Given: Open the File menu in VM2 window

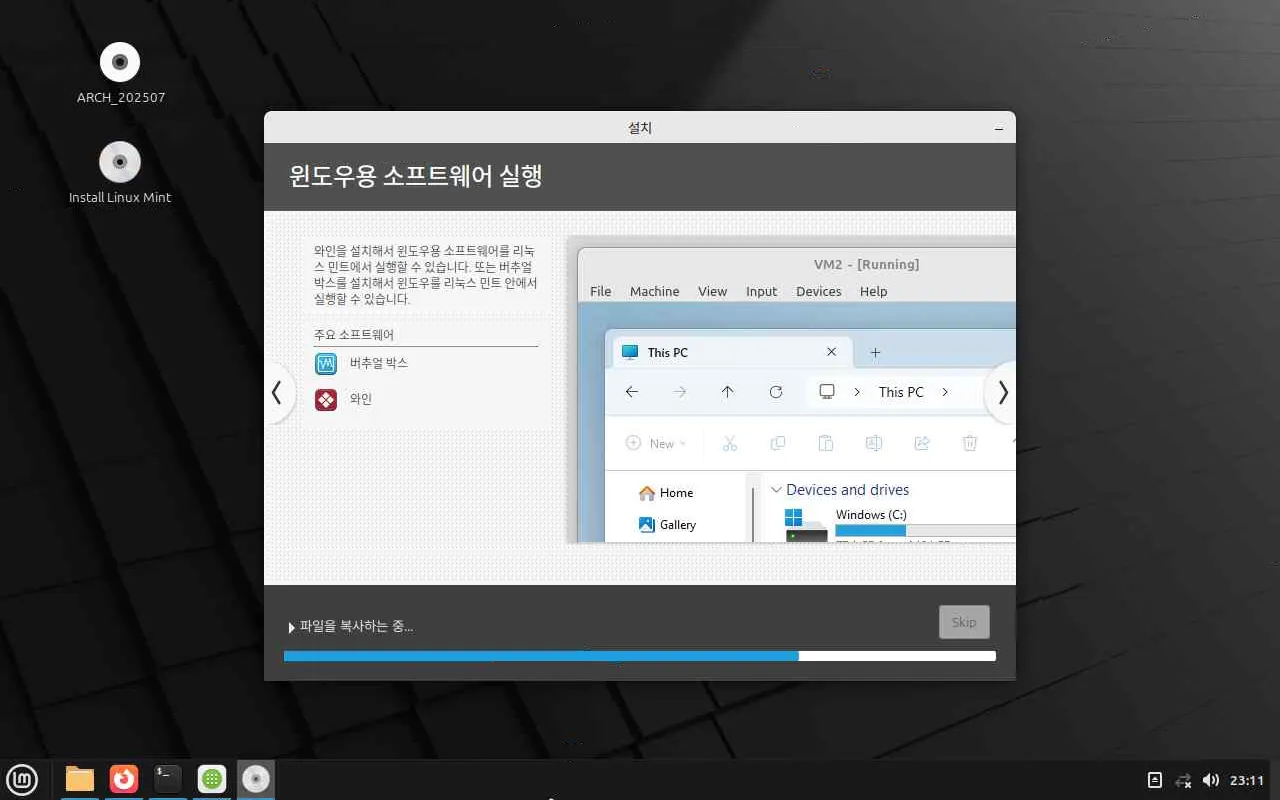Looking at the screenshot, I should click(600, 291).
